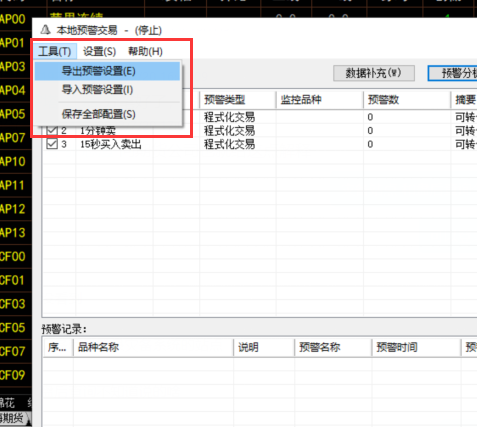Select AP07 in the background quote list
Image resolution: width=477 pixels, height=427 pixels.
click(x=13, y=138)
